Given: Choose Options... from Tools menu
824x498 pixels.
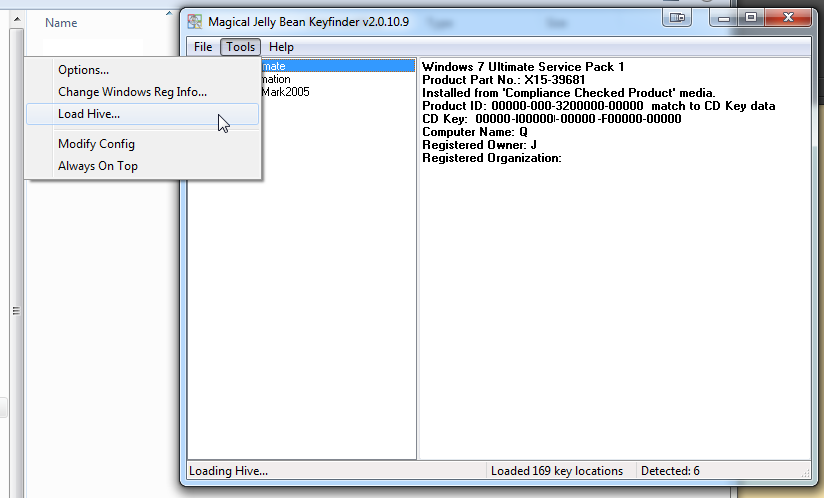Looking at the screenshot, I should pos(143,70).
